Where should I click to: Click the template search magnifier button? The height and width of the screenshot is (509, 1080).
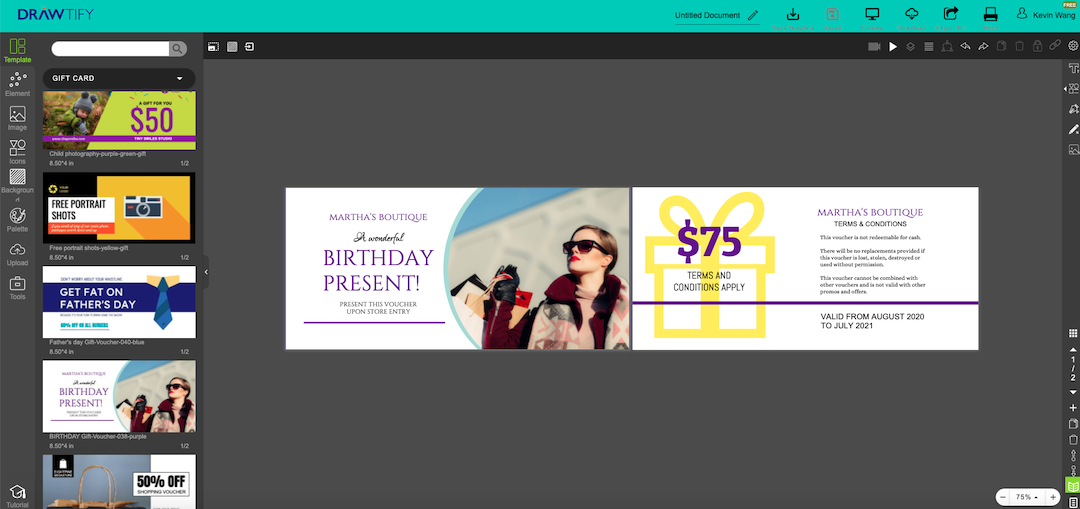click(x=178, y=48)
